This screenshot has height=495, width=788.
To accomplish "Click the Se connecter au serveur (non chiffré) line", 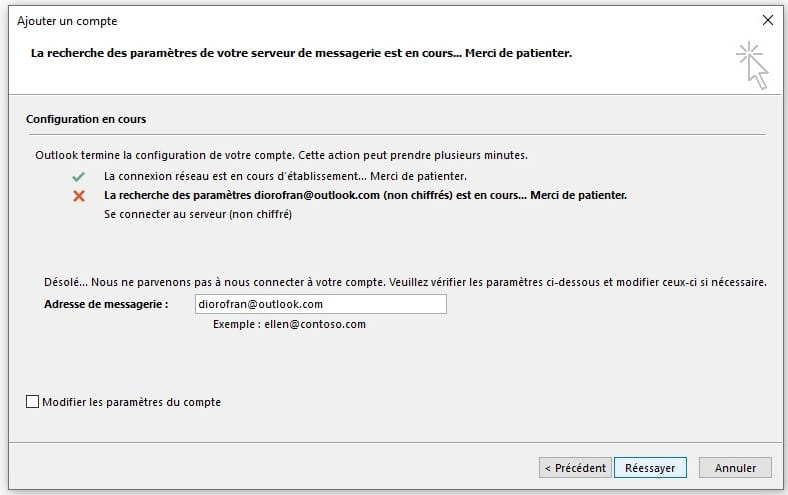I will 198,214.
